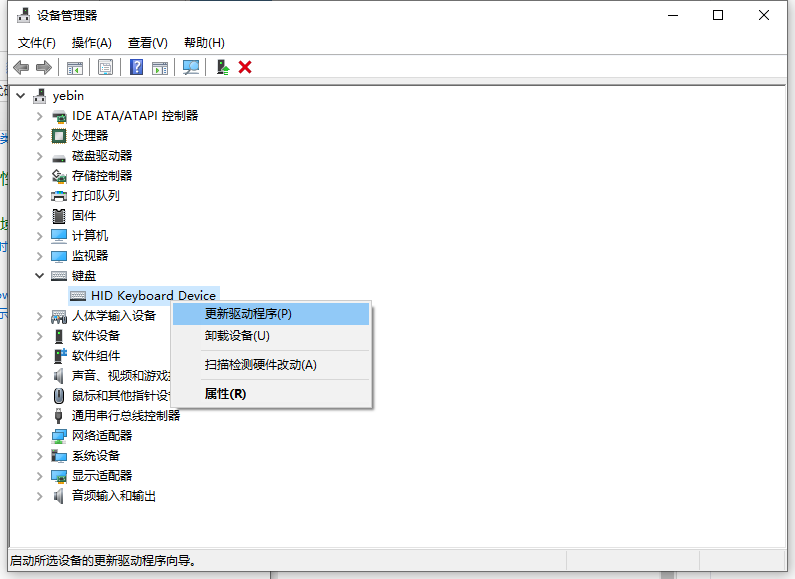Expand the 处理器 (Processor) category

[39, 135]
